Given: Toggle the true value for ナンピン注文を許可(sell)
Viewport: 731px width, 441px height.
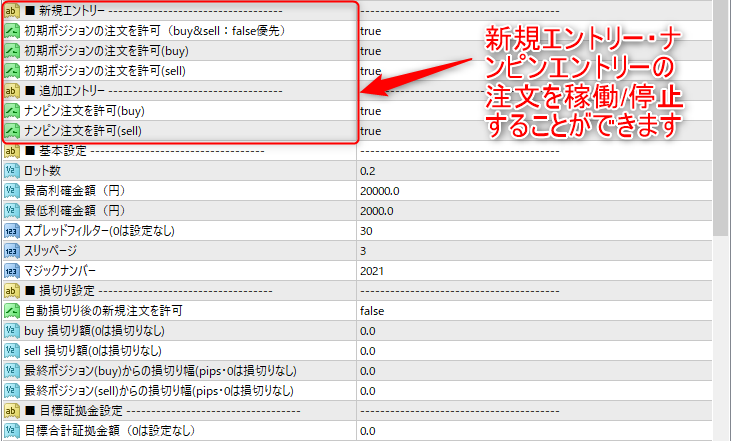Looking at the screenshot, I should click(x=370, y=131).
